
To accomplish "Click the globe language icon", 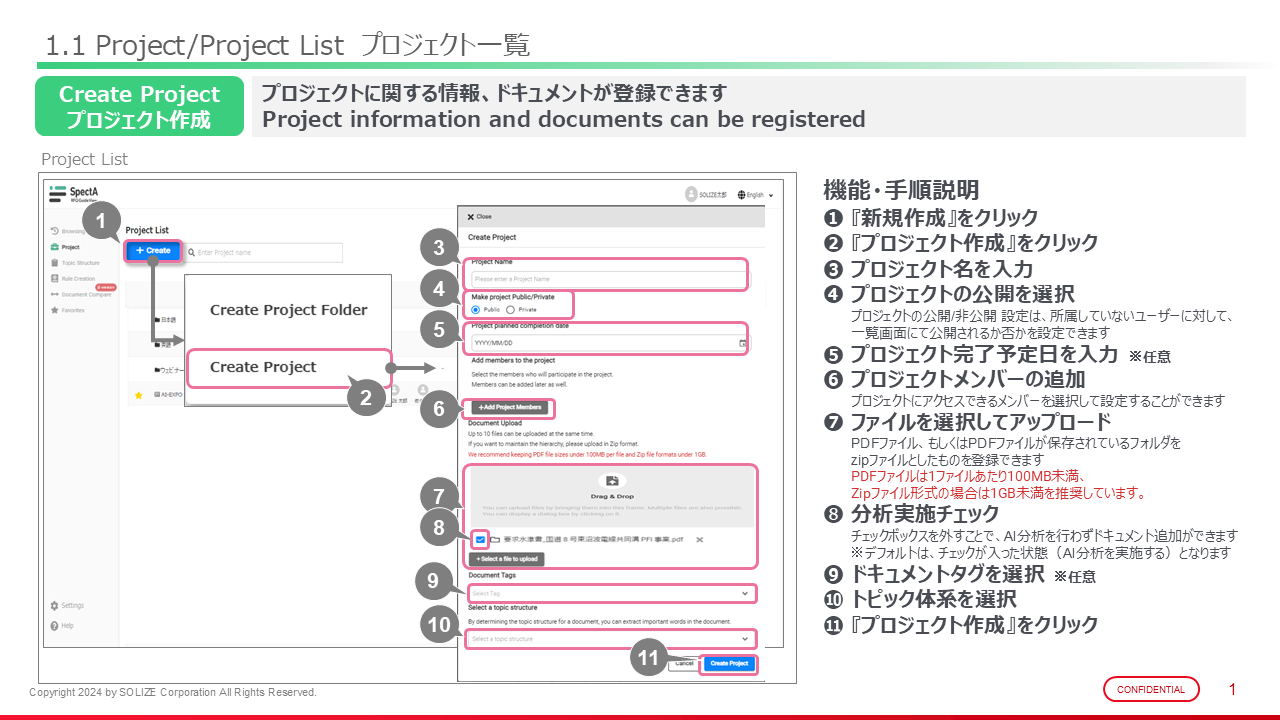I will point(742,195).
